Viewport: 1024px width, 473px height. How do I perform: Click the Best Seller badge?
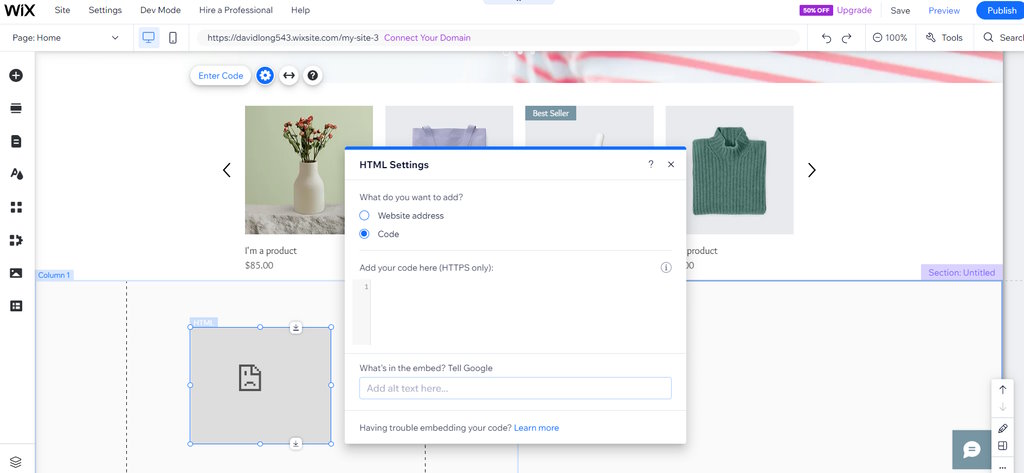[x=551, y=113]
